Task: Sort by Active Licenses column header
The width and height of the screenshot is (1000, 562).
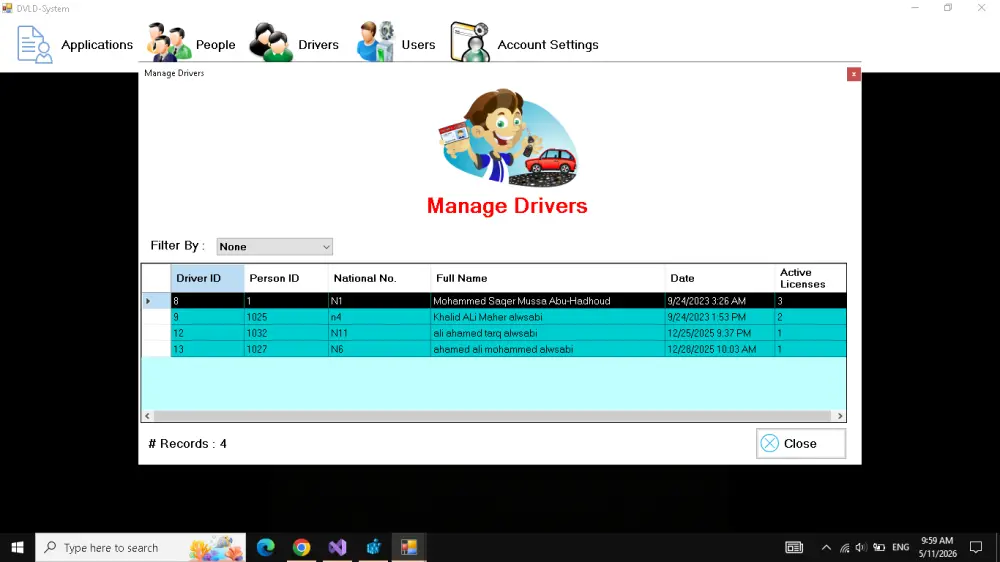Action: click(810, 278)
